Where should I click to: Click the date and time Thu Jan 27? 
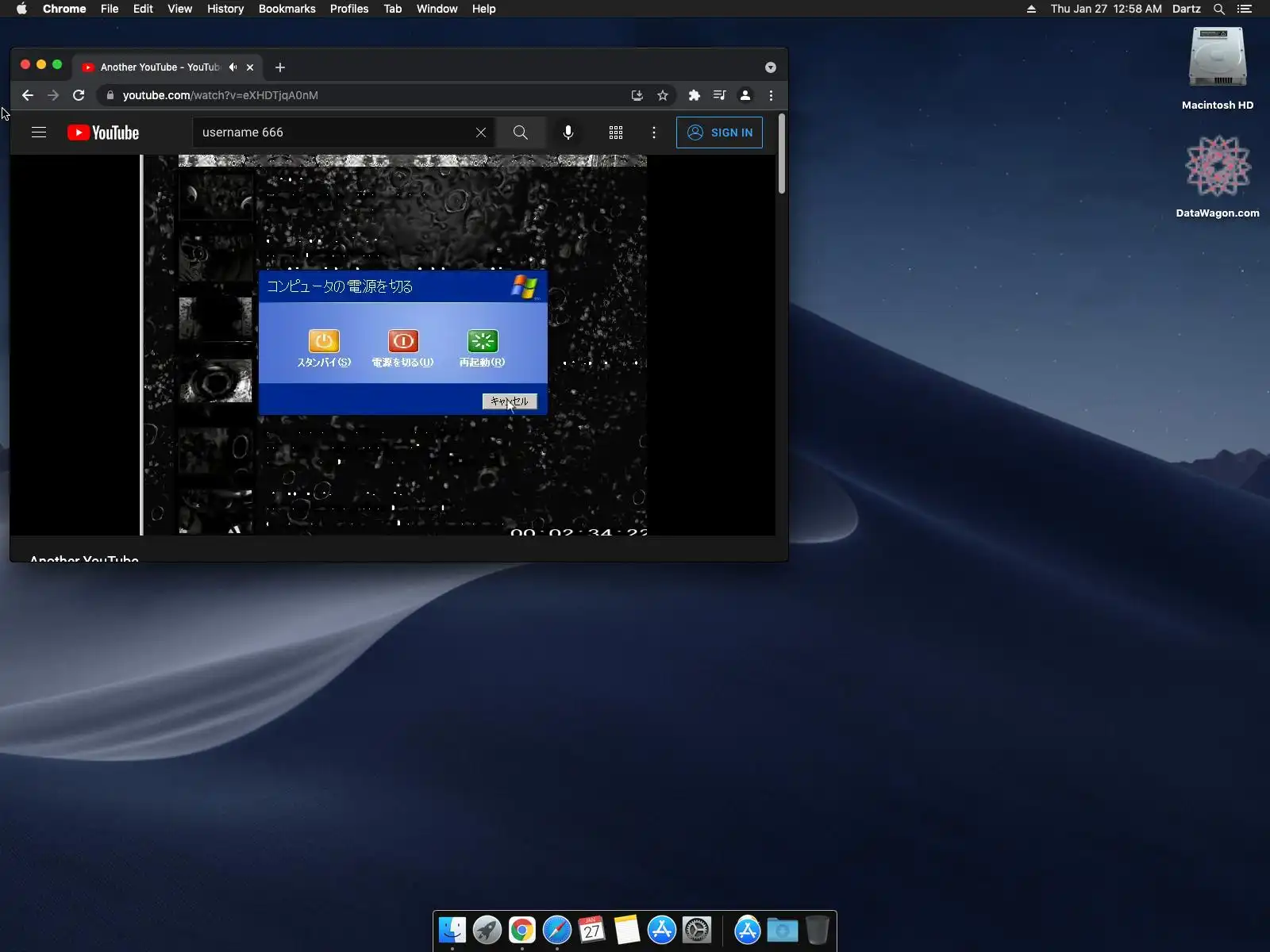coord(1106,9)
